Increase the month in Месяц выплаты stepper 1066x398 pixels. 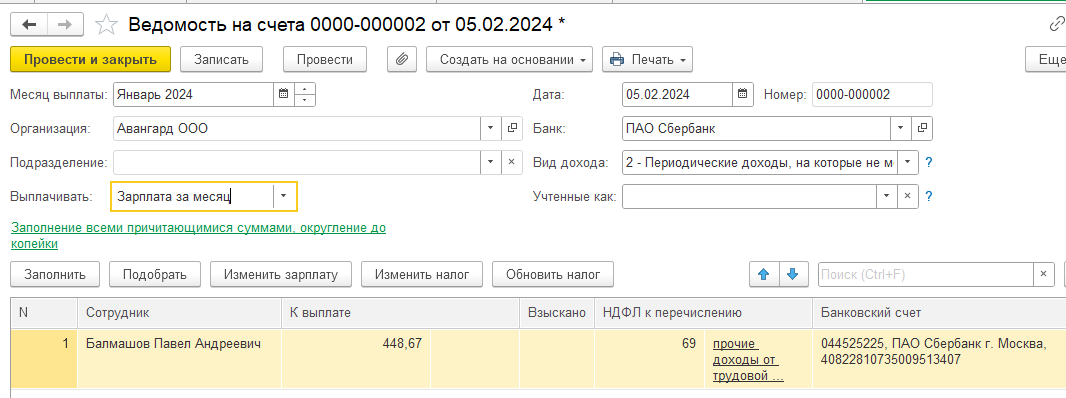coord(305,88)
